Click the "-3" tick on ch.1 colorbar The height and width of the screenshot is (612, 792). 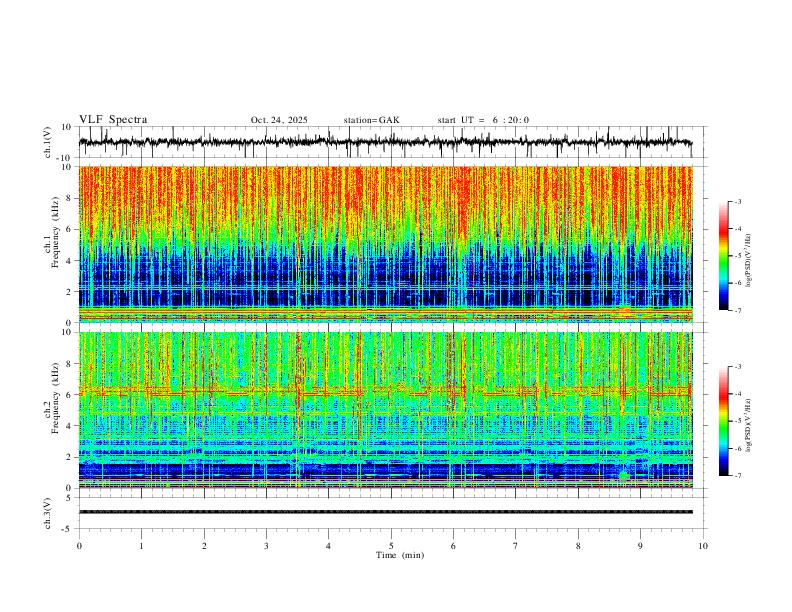coord(738,201)
